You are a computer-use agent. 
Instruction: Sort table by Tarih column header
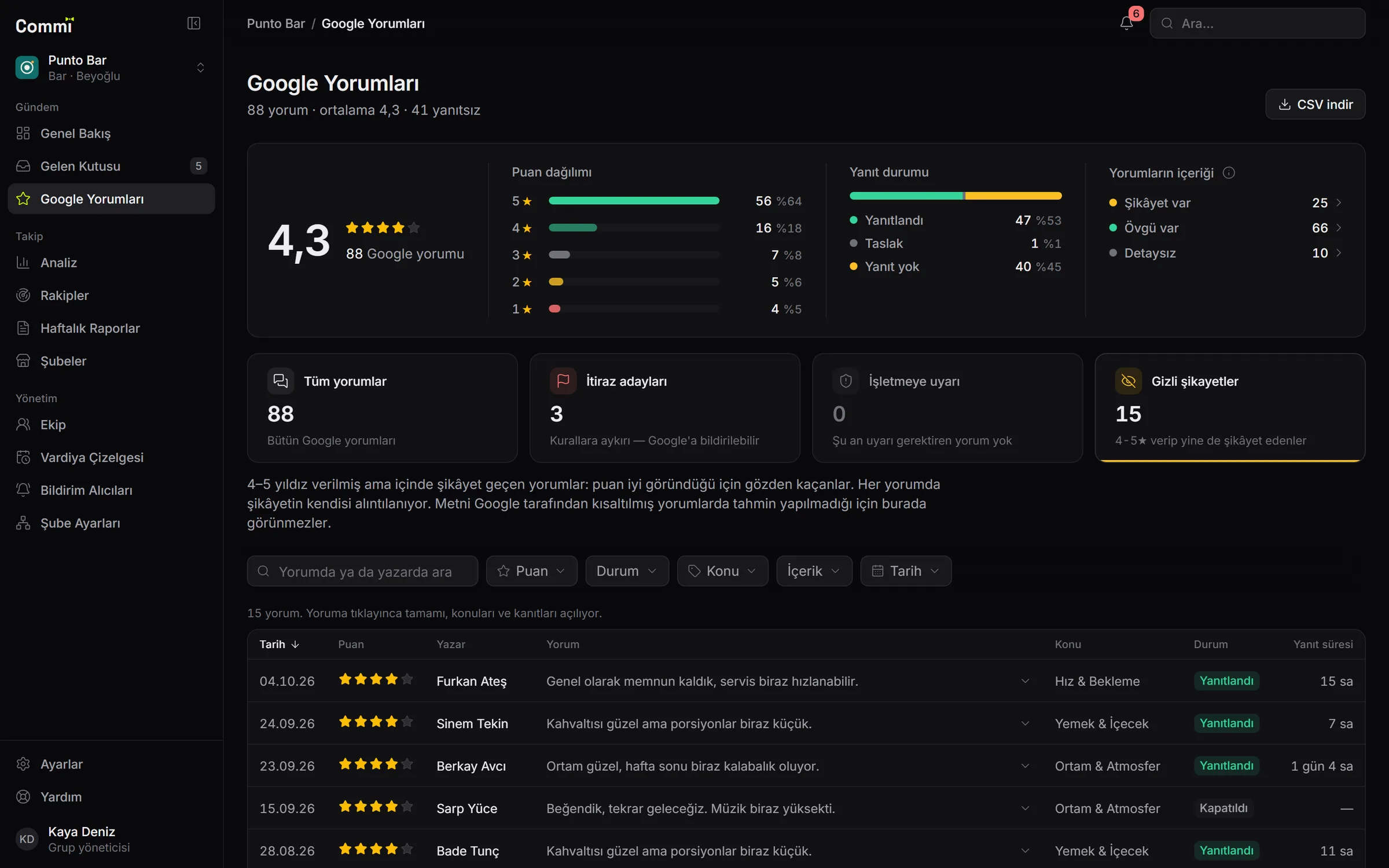pos(279,645)
